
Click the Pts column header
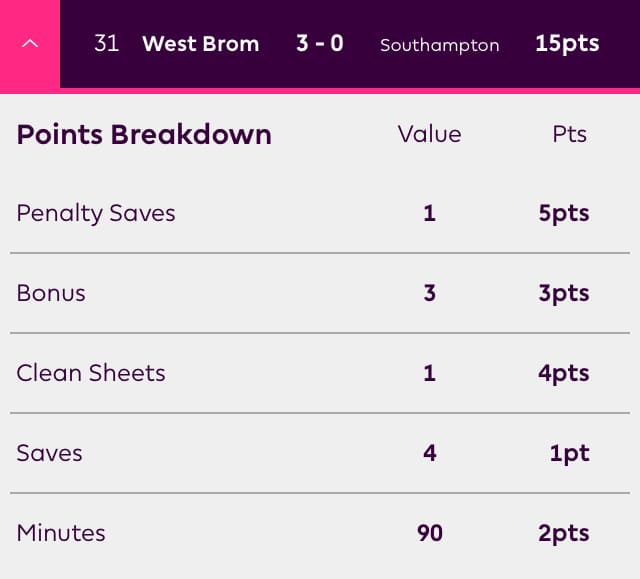[570, 134]
